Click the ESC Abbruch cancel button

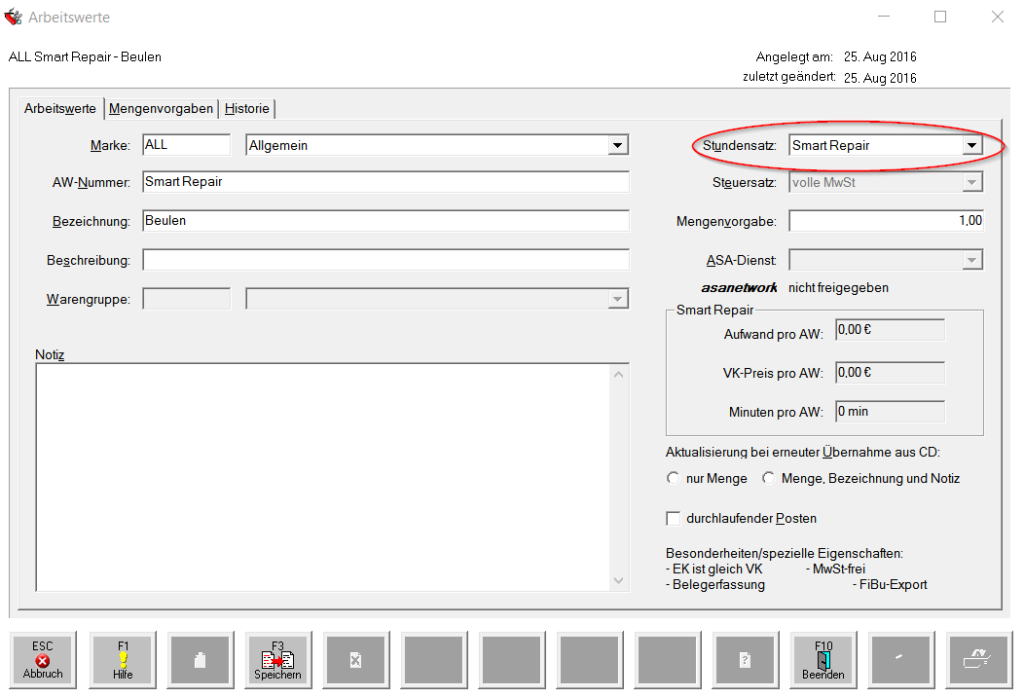tap(43, 659)
